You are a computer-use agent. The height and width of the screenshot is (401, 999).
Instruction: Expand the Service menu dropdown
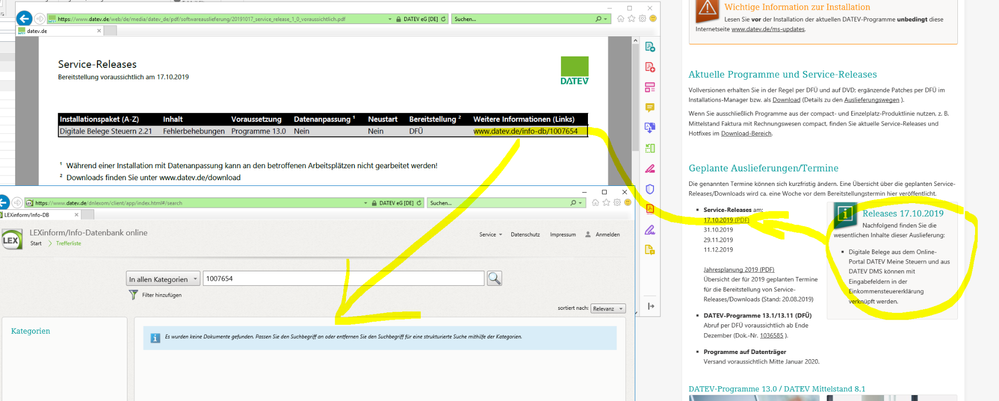[x=491, y=235]
